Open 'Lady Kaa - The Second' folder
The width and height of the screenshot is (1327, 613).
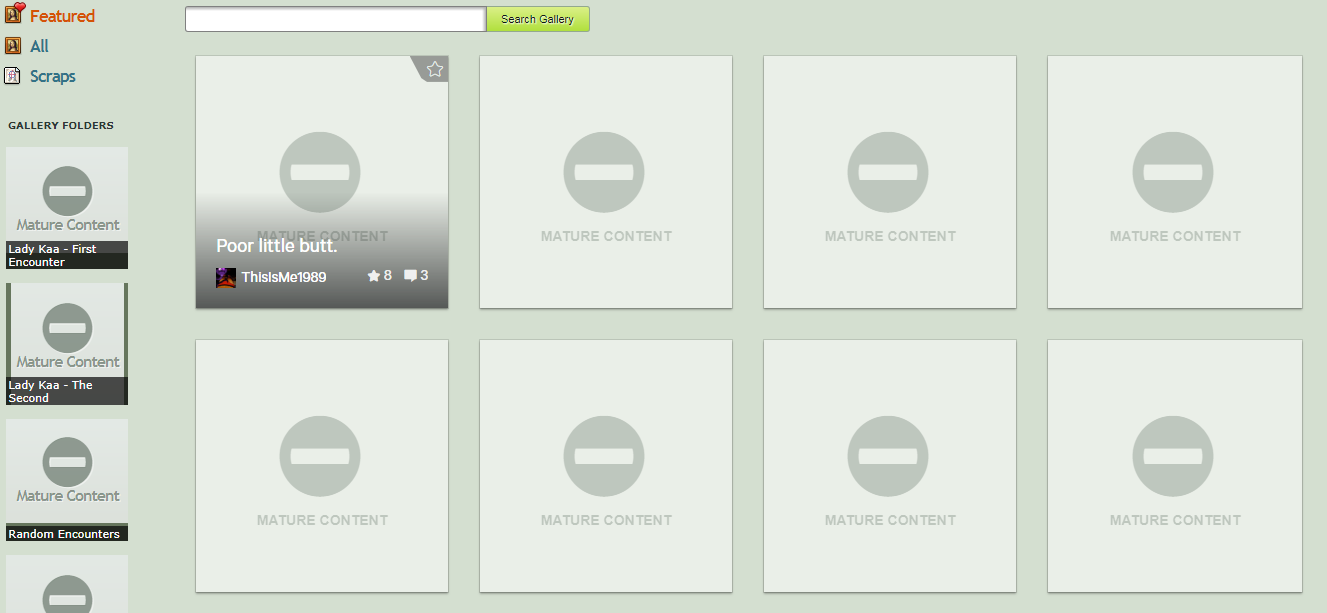tap(67, 344)
